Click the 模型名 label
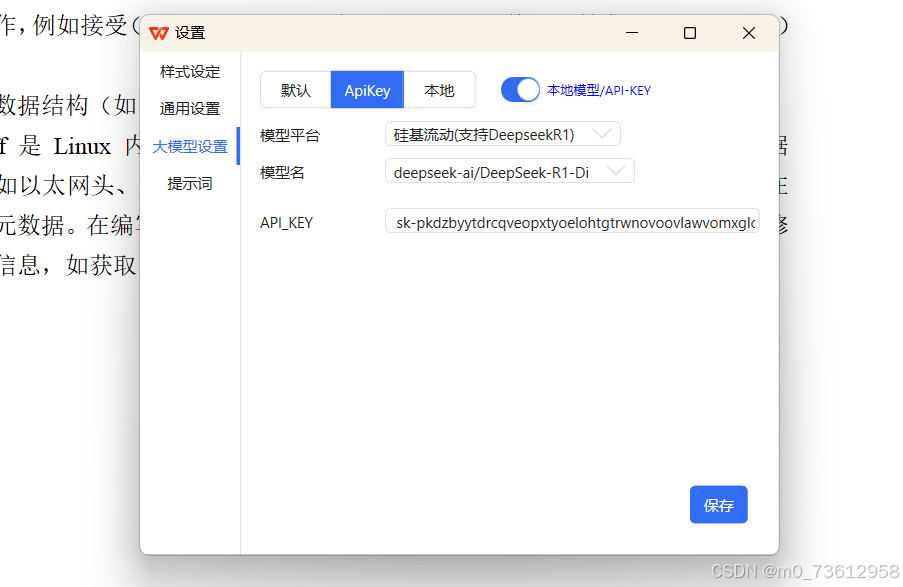Viewport: 903px width, 587px height. pyautogui.click(x=282, y=173)
